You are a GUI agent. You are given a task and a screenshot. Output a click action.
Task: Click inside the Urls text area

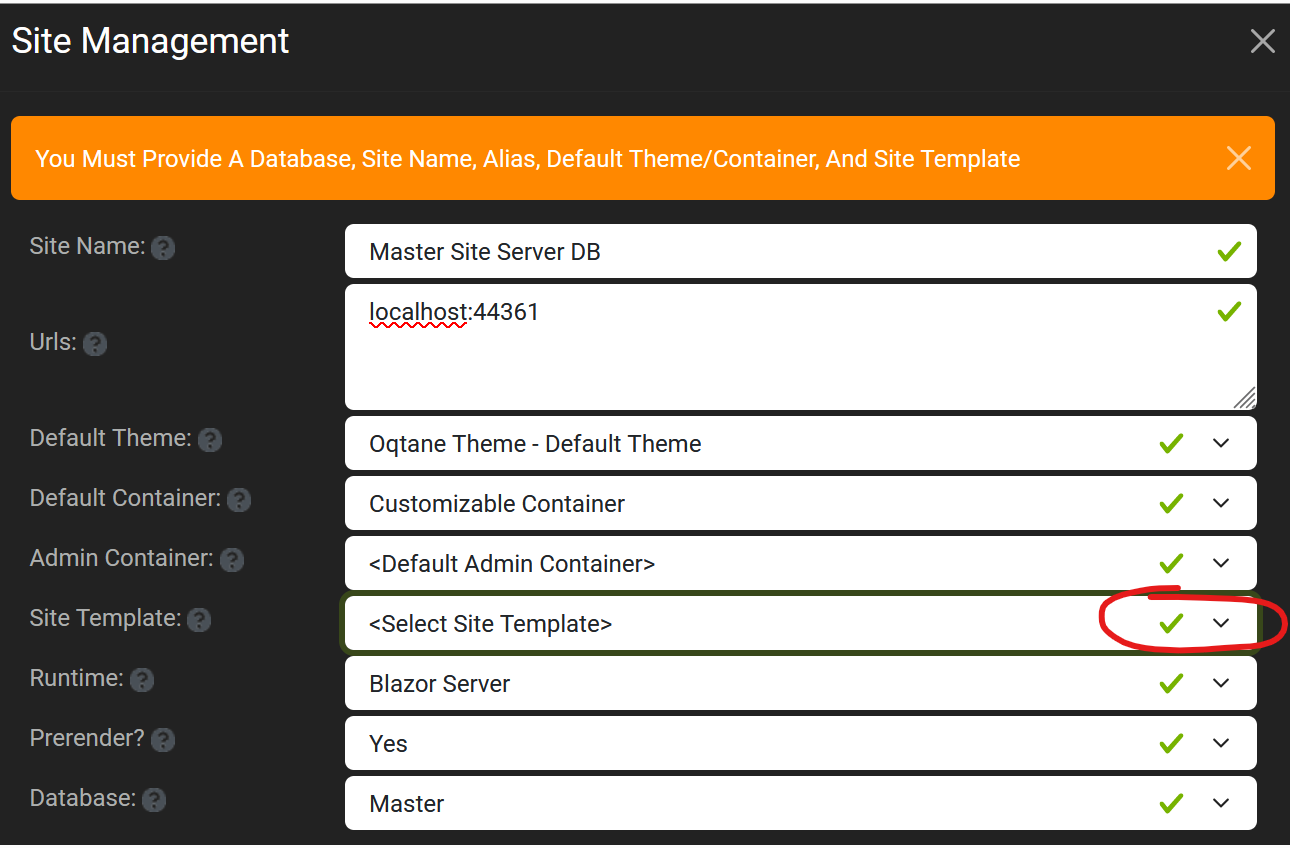tap(700, 347)
